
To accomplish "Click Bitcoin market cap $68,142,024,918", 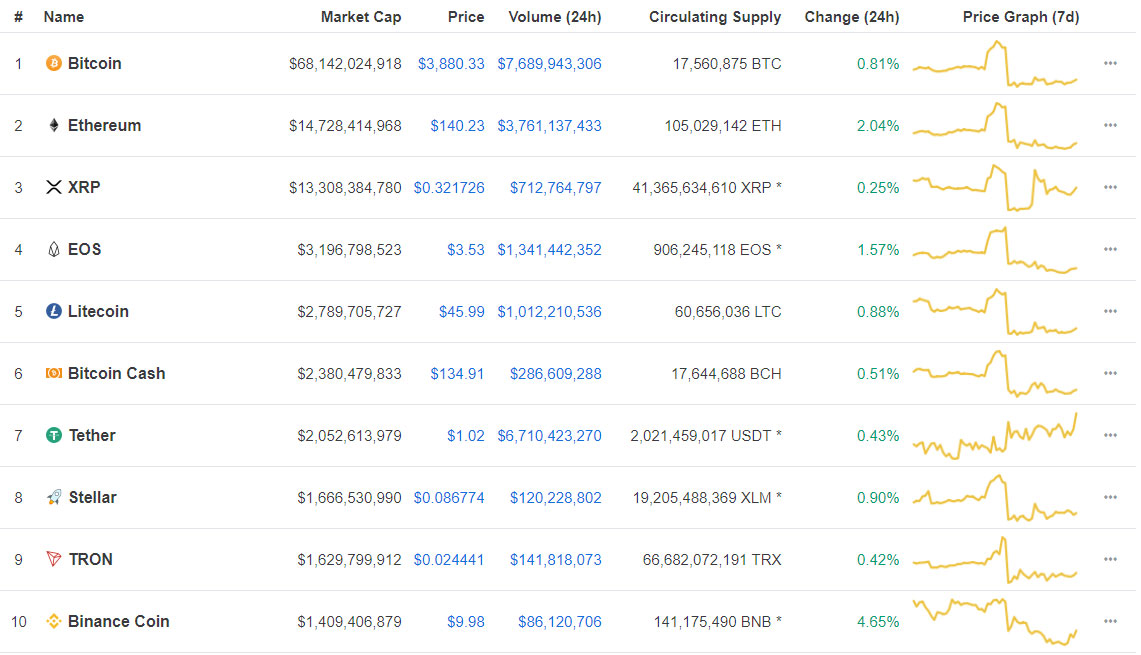I will coord(345,64).
